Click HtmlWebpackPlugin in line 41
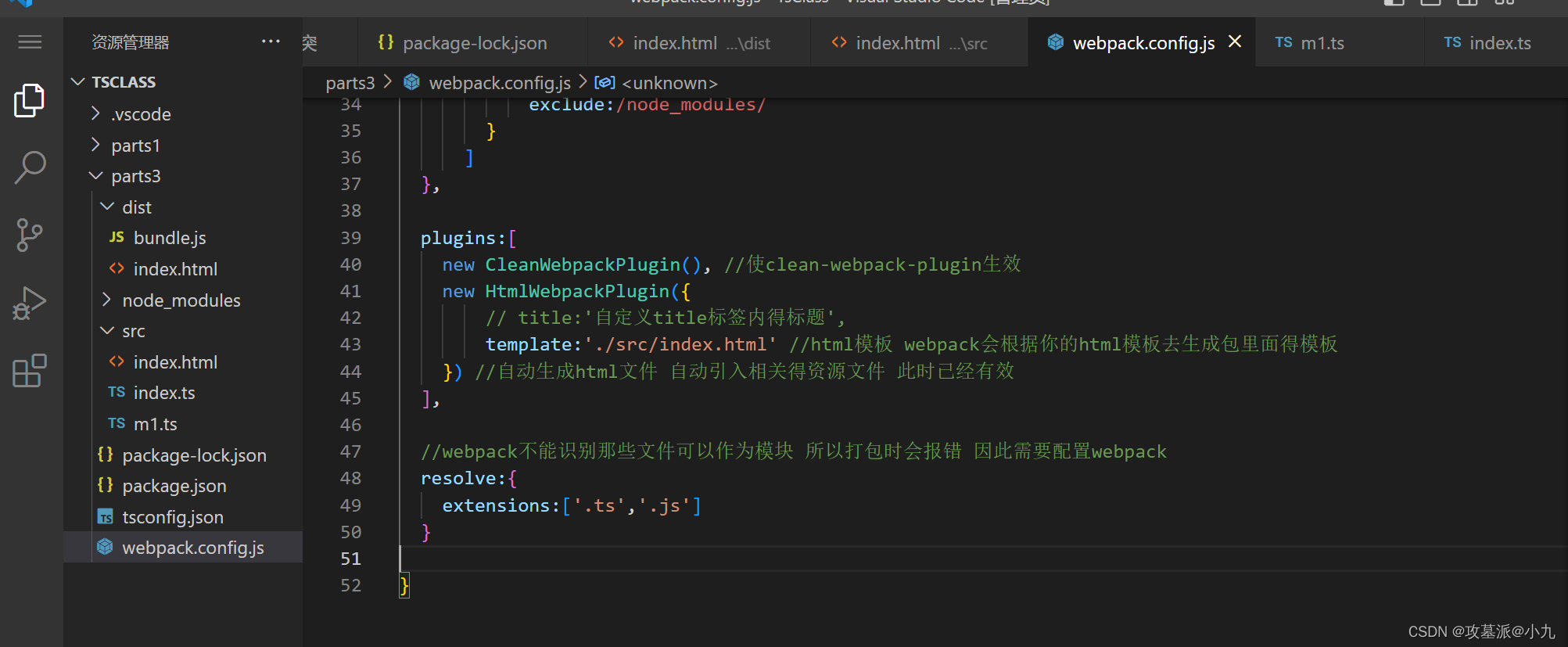Screen dimensions: 1568x647 pyautogui.click(x=577, y=291)
